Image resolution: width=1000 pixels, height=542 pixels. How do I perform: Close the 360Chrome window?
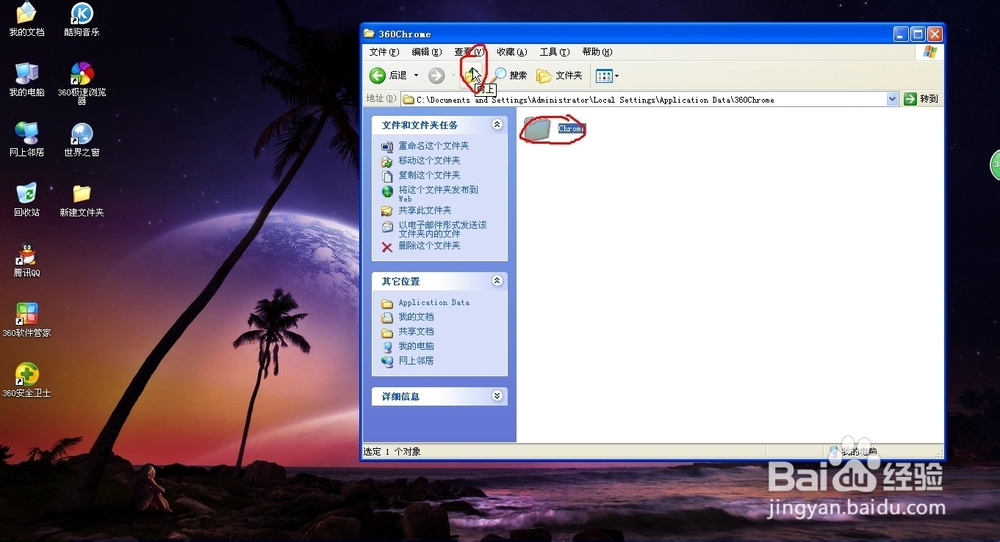[x=935, y=34]
